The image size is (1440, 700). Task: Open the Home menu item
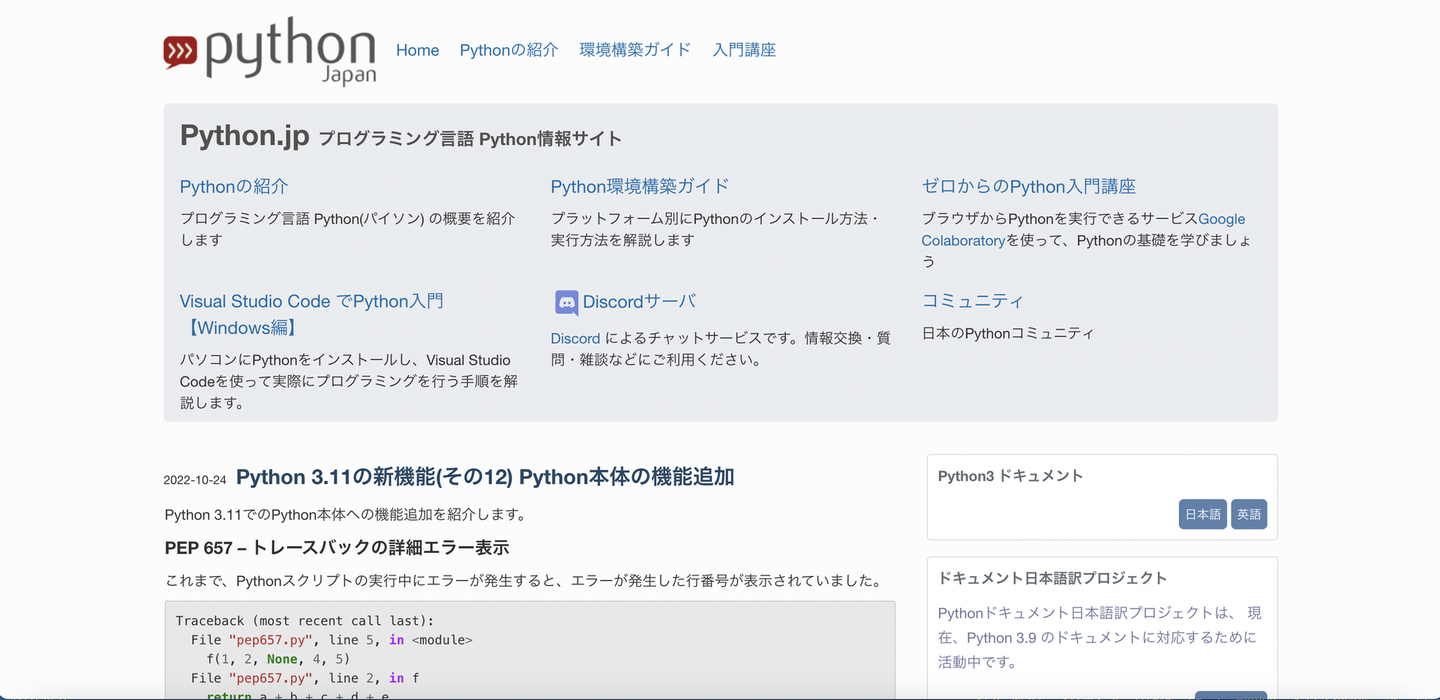417,50
